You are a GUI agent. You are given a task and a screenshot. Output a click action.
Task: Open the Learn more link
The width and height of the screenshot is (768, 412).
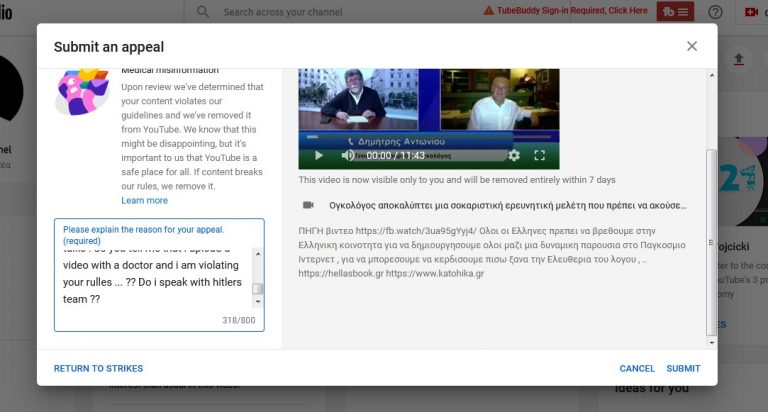pos(144,200)
